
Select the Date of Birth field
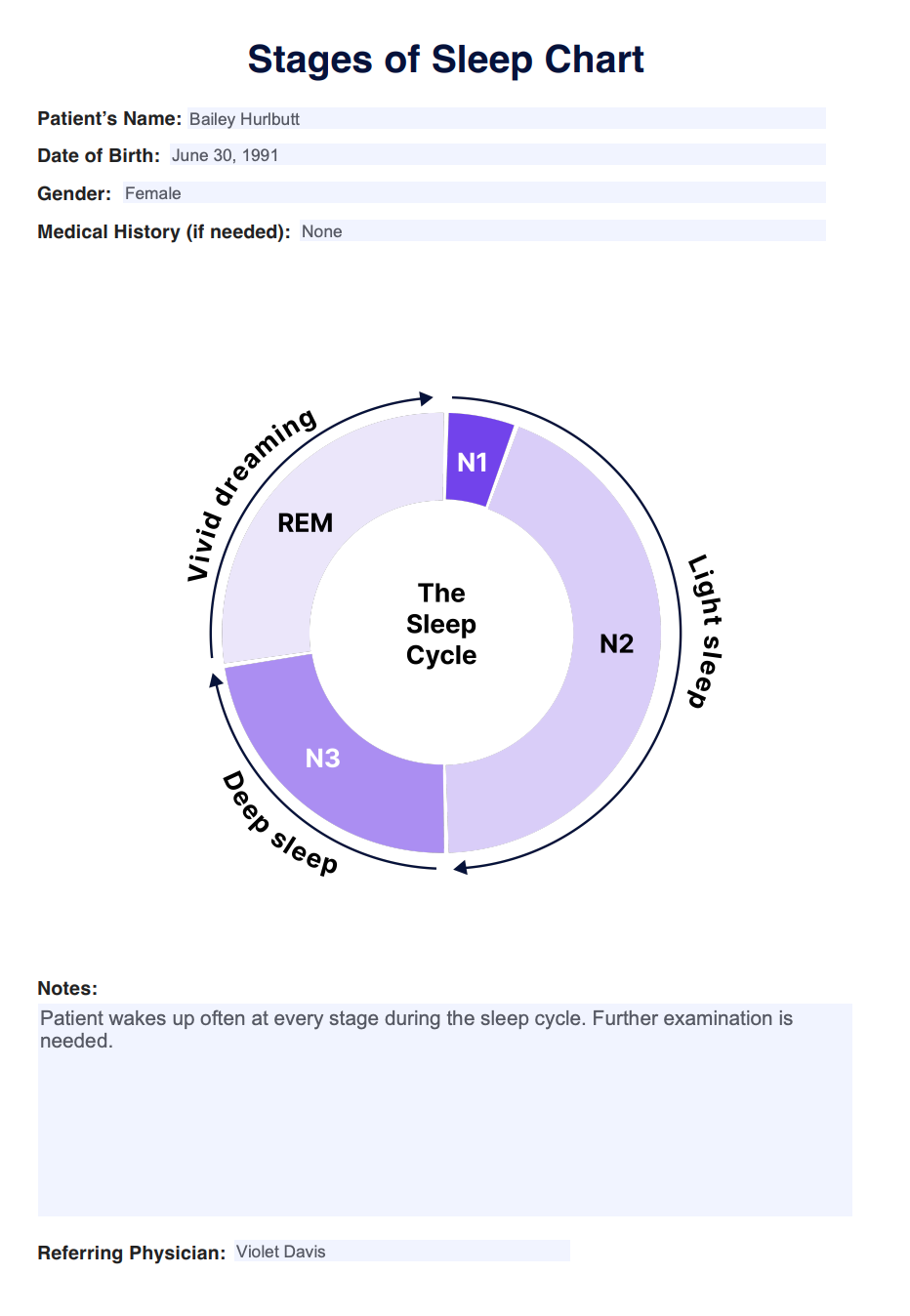(497, 155)
